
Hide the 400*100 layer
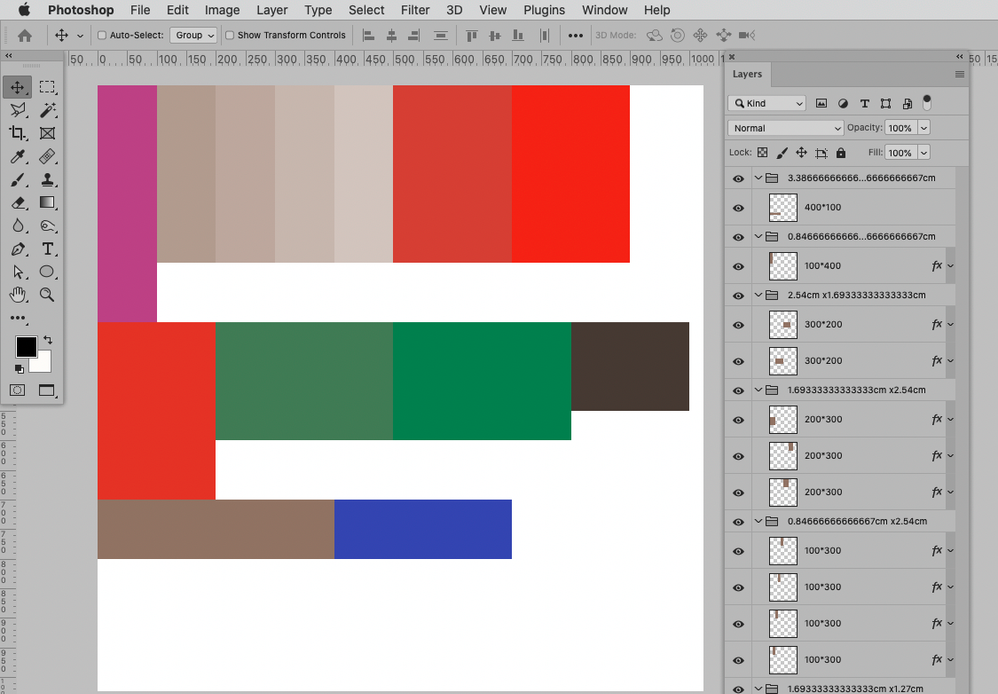tap(740, 207)
